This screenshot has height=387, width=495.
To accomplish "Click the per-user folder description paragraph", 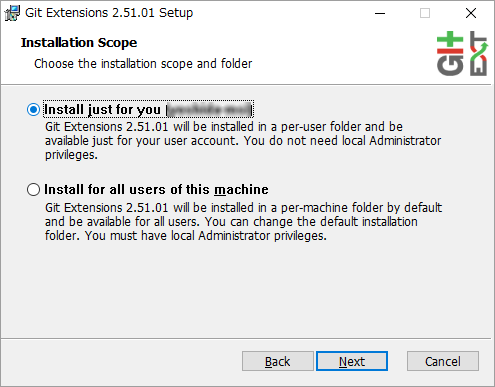I will 243,141.
